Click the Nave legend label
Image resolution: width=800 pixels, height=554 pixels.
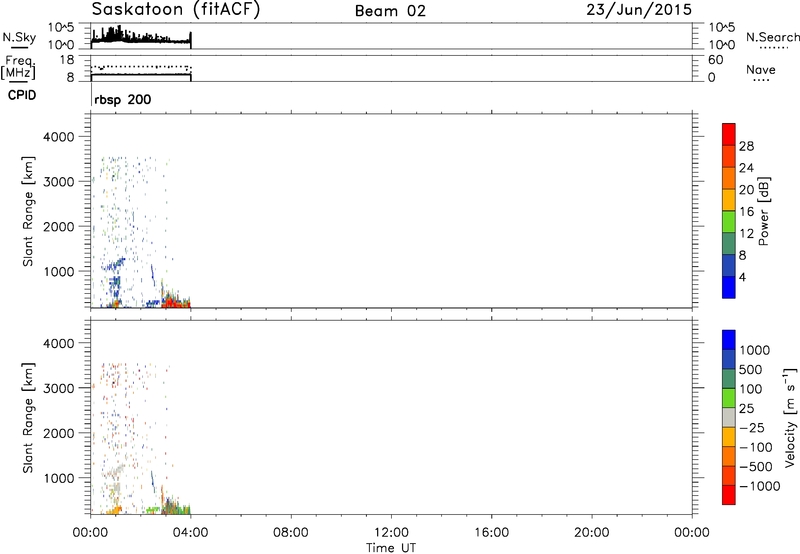(x=761, y=69)
